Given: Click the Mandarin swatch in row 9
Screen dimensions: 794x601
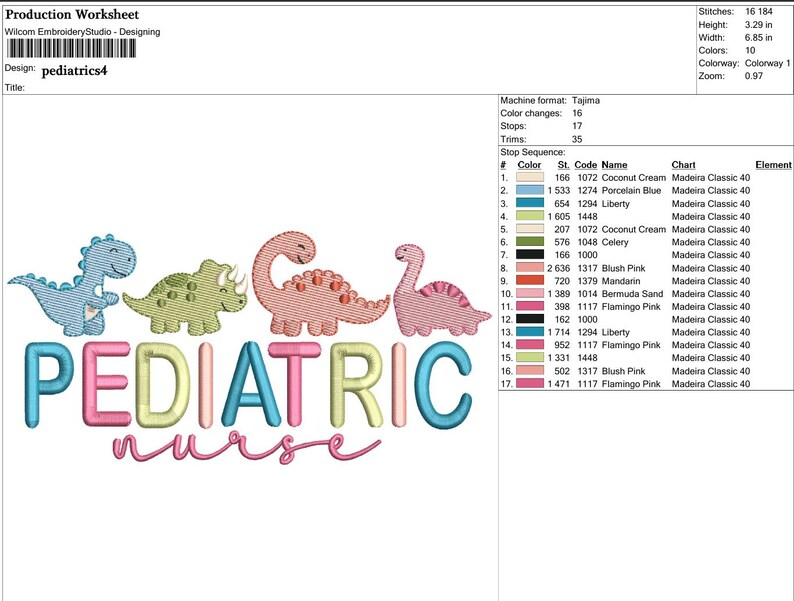Looking at the screenshot, I should pyautogui.click(x=530, y=281).
